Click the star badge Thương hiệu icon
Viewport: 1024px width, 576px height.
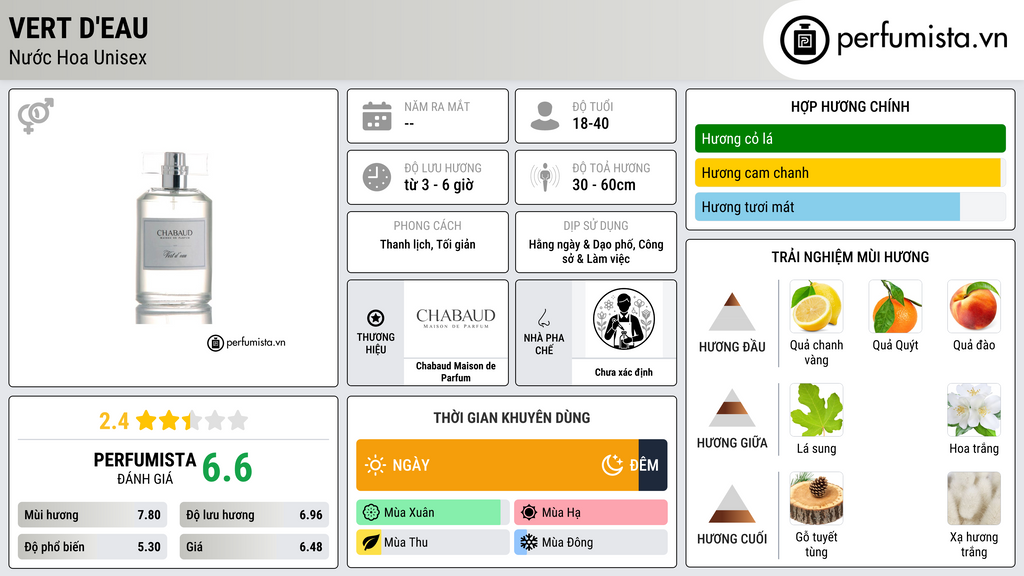coord(376,318)
